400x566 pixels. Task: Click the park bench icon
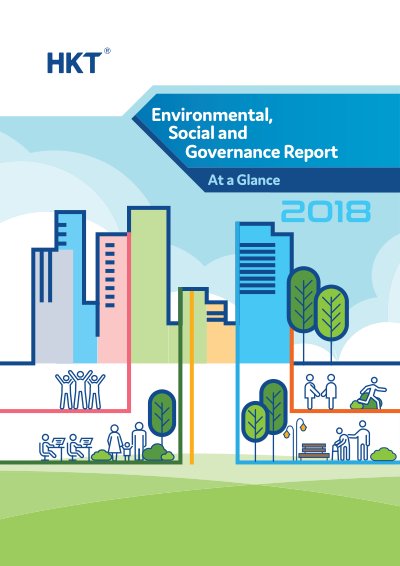click(x=314, y=451)
